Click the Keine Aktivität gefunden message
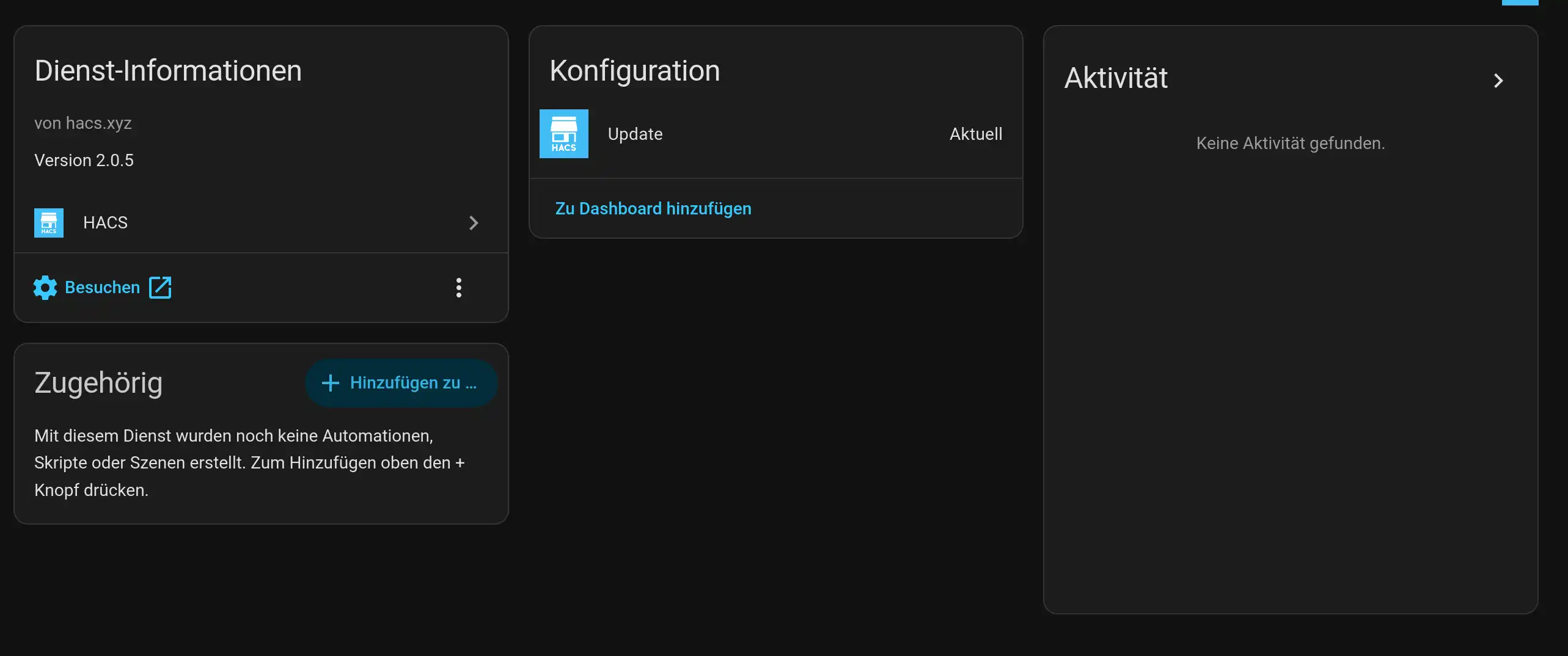This screenshot has height=656, width=1568. (x=1291, y=143)
